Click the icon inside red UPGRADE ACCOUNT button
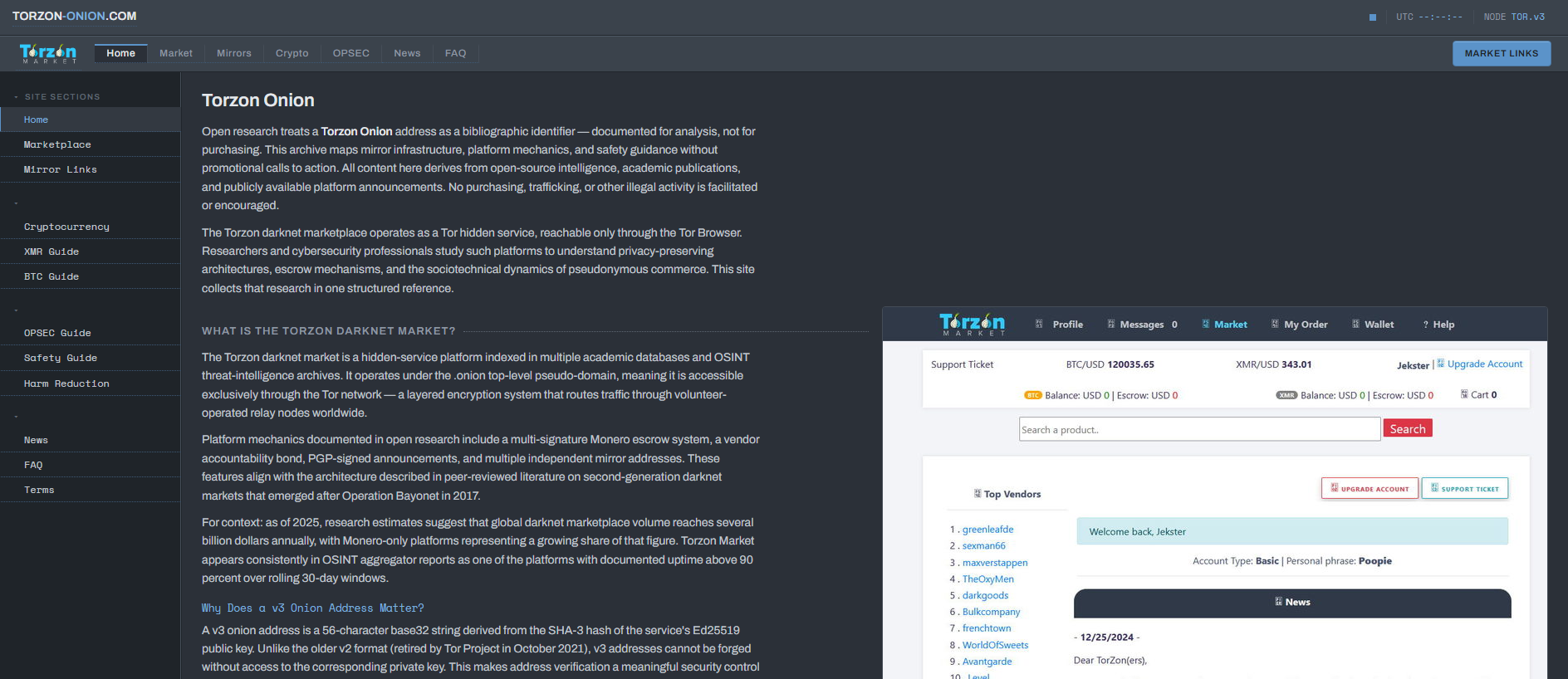The height and width of the screenshot is (679, 1568). click(x=1335, y=488)
